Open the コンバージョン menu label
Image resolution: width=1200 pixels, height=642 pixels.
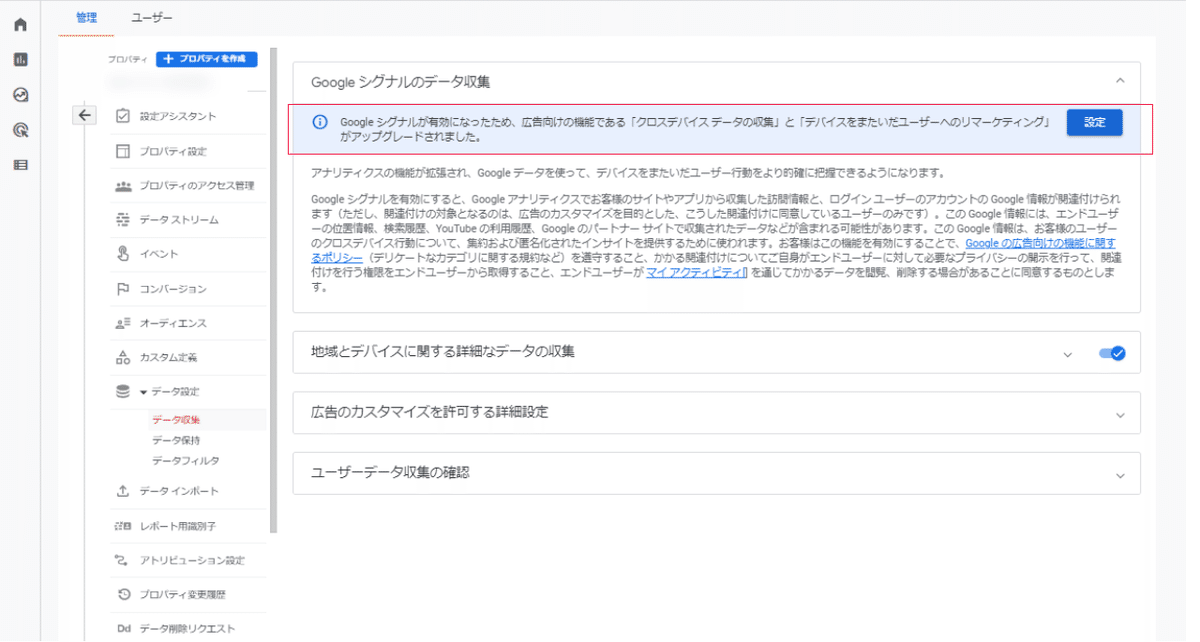[173, 289]
